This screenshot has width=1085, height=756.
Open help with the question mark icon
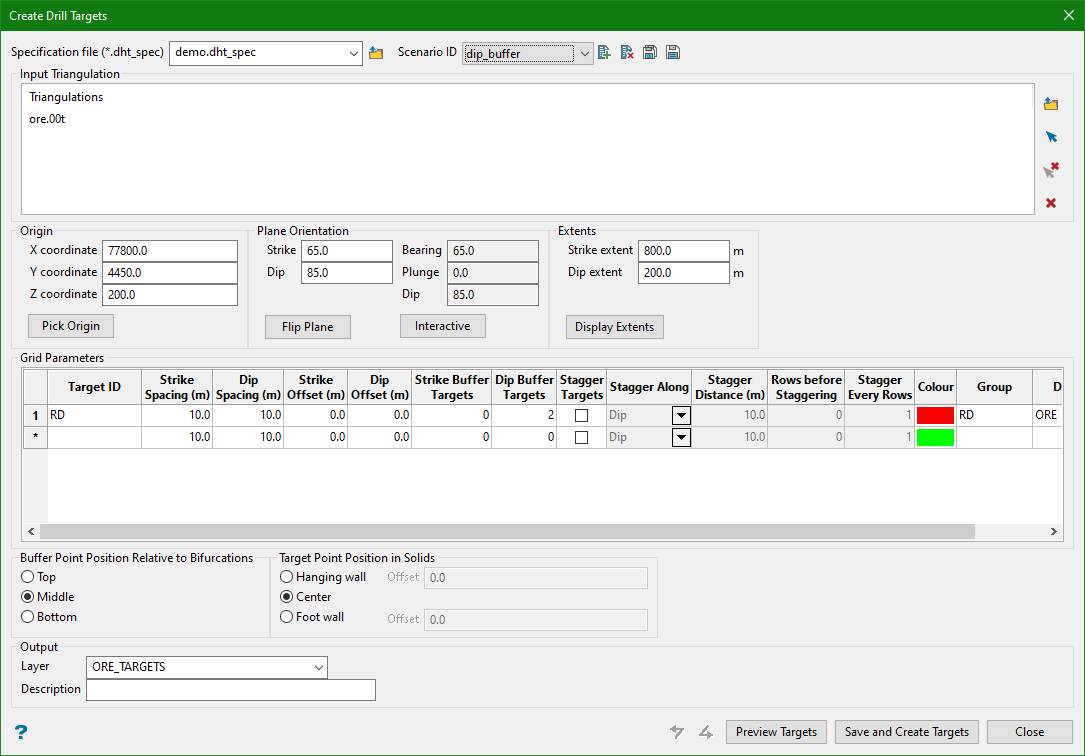pos(21,732)
